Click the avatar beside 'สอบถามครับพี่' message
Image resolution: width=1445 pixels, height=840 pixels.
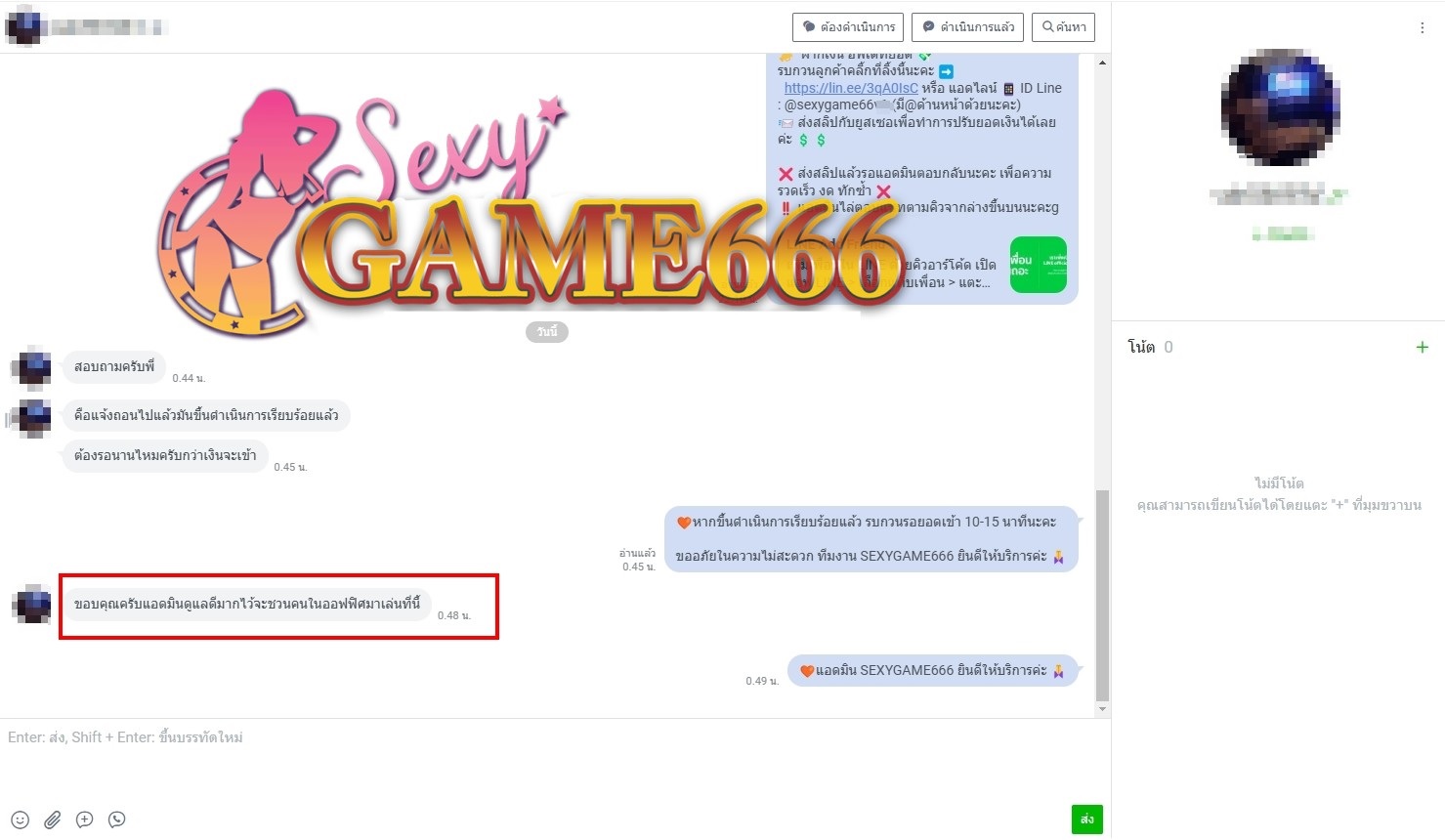pyautogui.click(x=32, y=368)
